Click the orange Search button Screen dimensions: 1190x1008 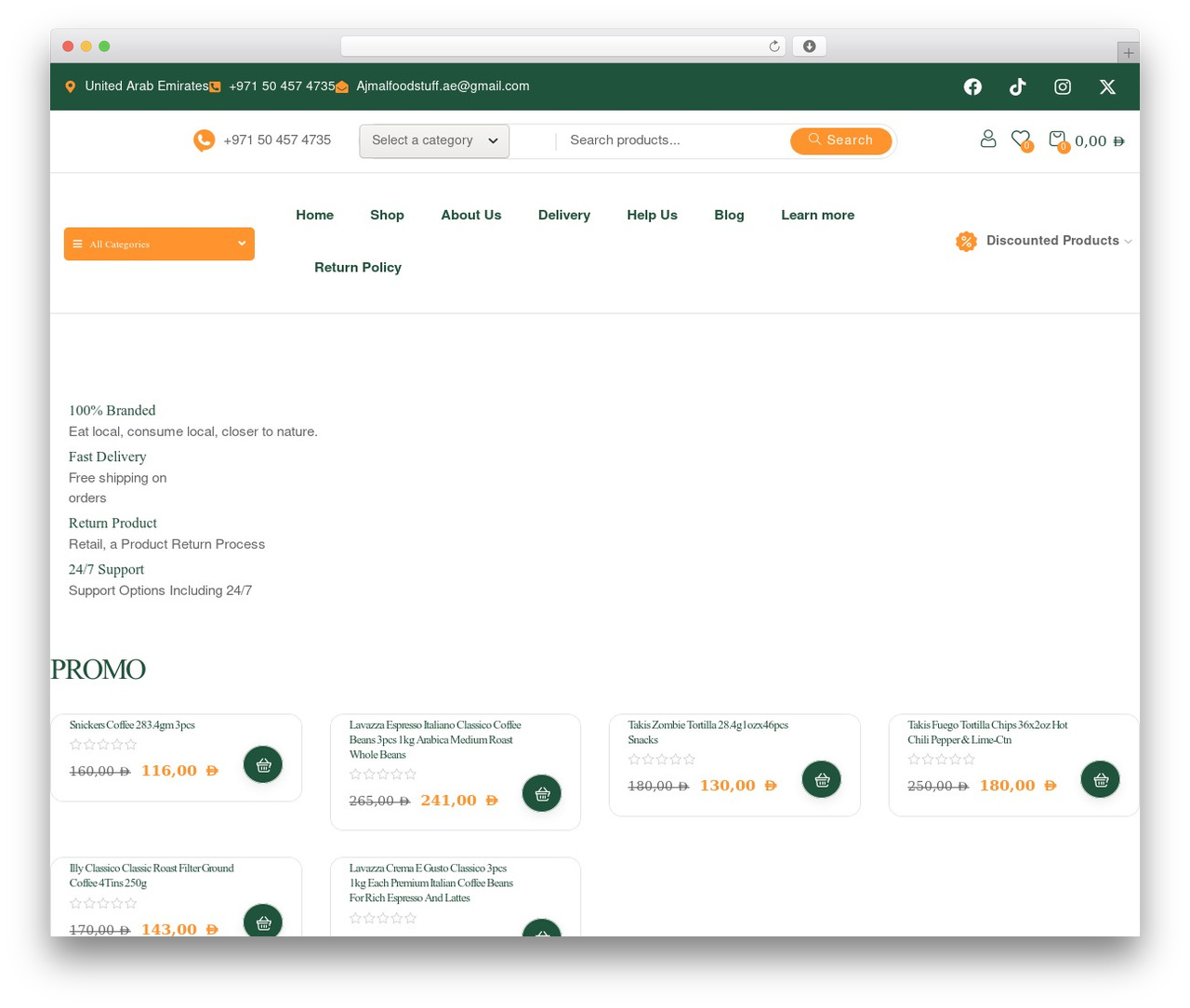(x=841, y=140)
